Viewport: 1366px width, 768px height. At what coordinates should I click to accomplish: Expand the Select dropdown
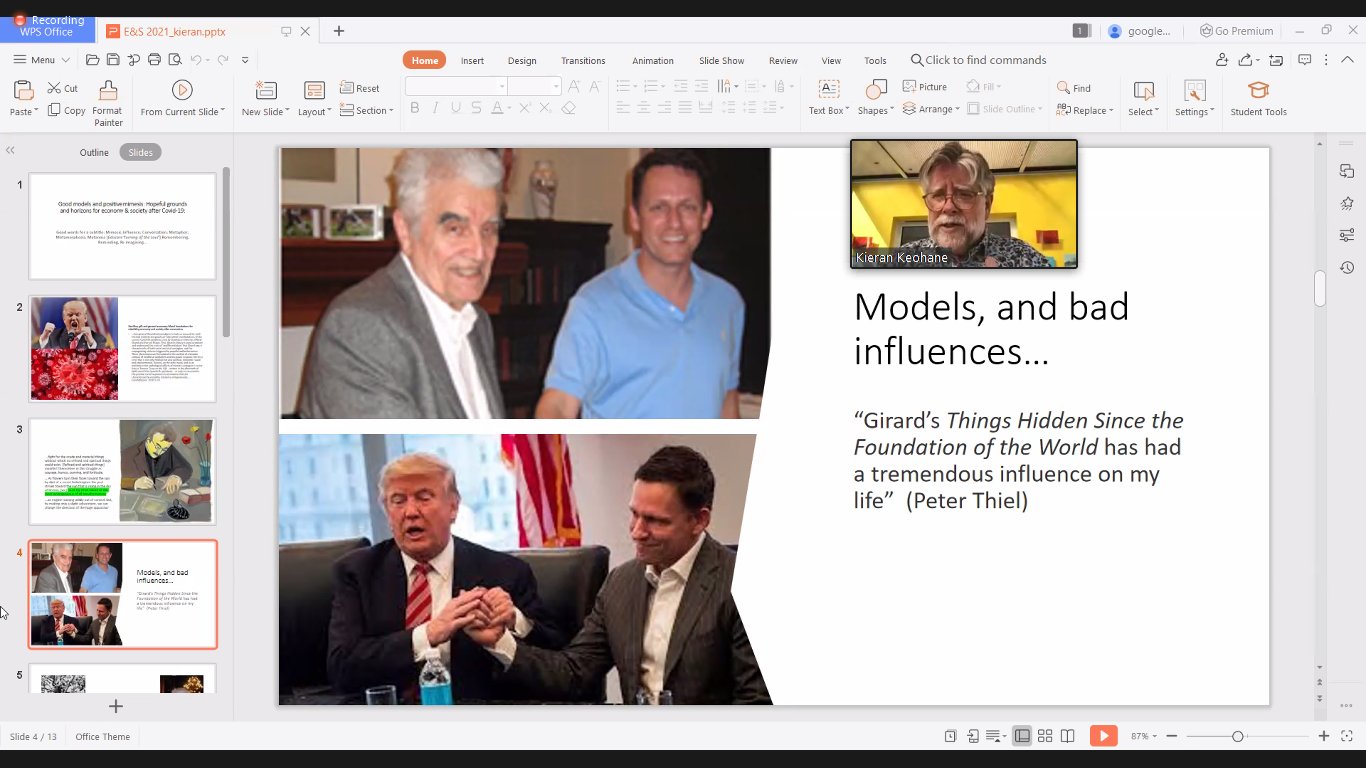[x=1144, y=111]
